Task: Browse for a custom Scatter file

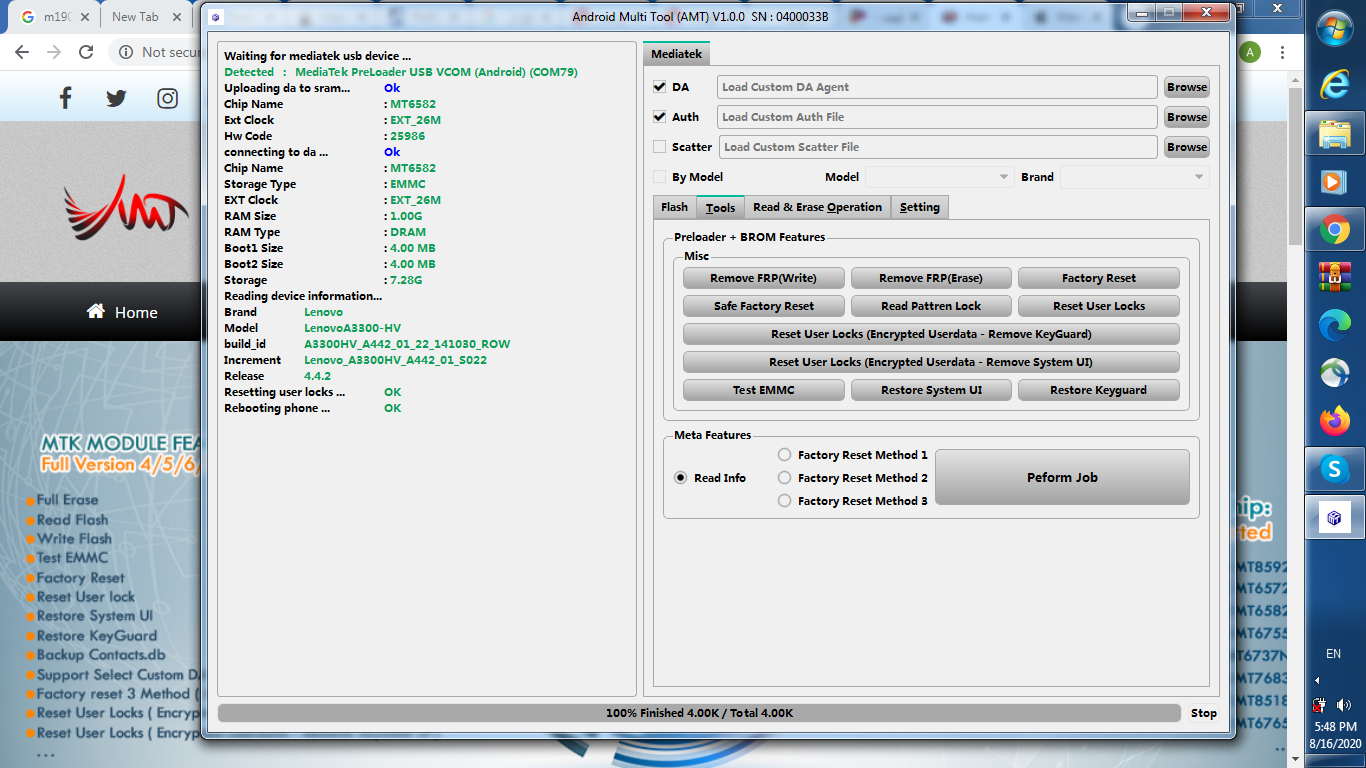Action: (x=1187, y=147)
